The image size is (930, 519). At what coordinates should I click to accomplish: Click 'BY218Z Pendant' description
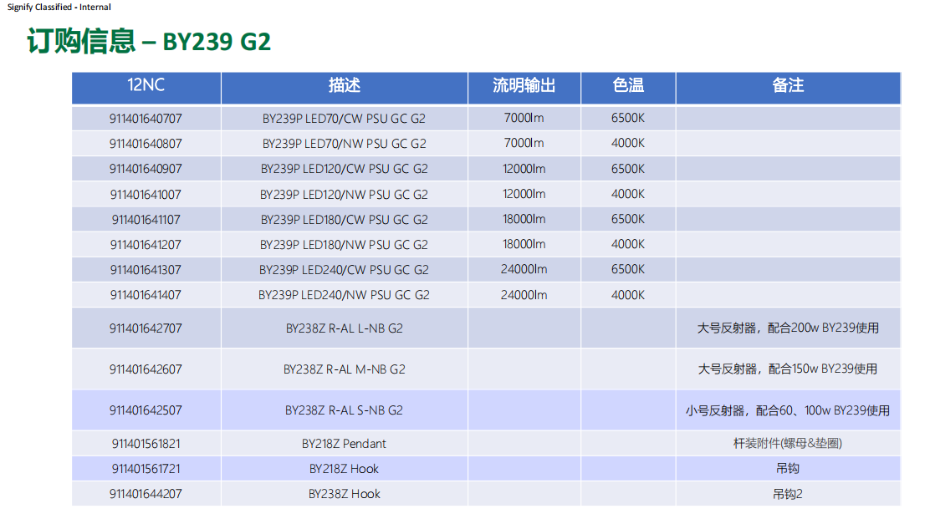click(344, 444)
